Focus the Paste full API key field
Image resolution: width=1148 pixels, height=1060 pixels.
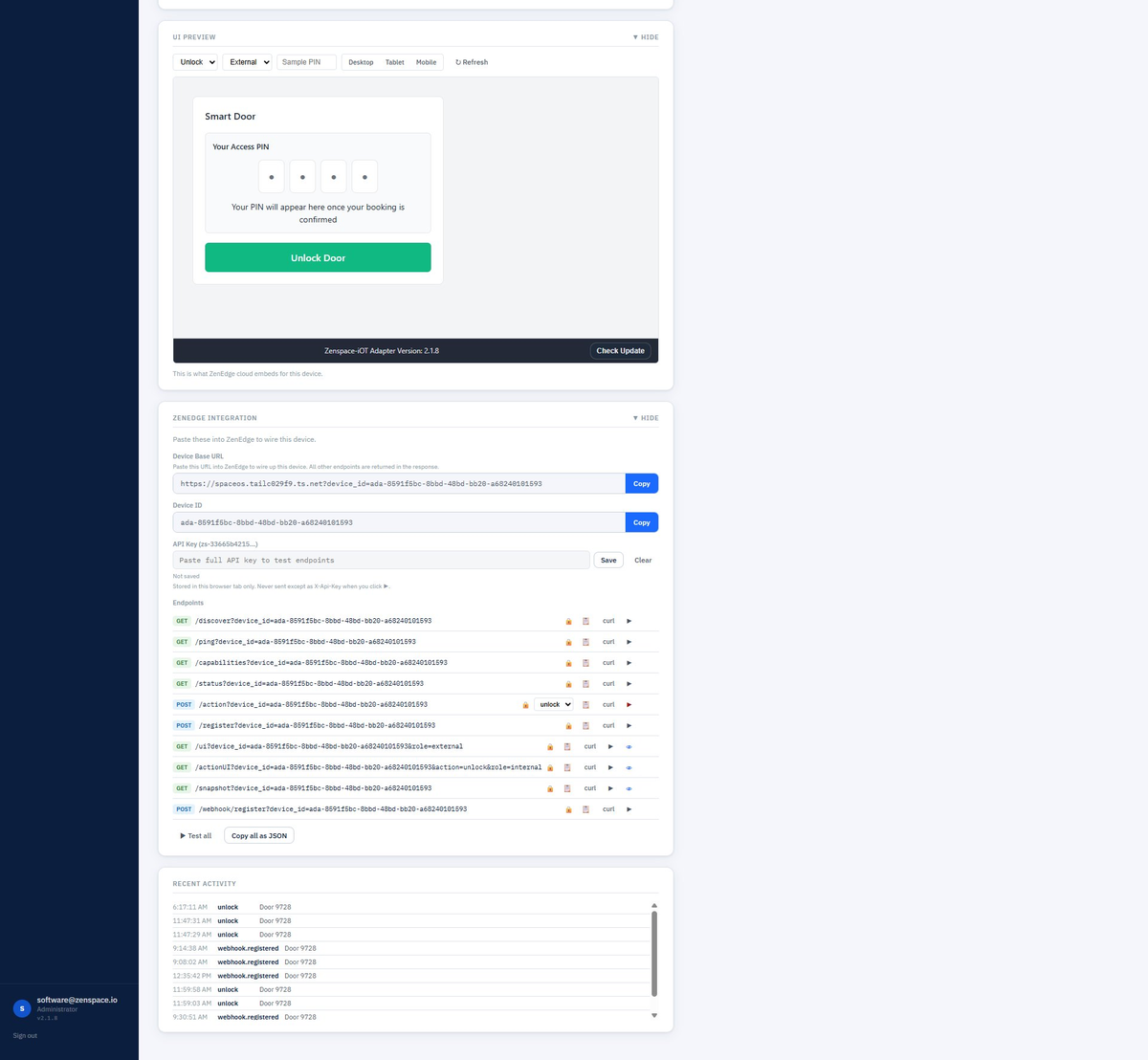click(x=381, y=561)
